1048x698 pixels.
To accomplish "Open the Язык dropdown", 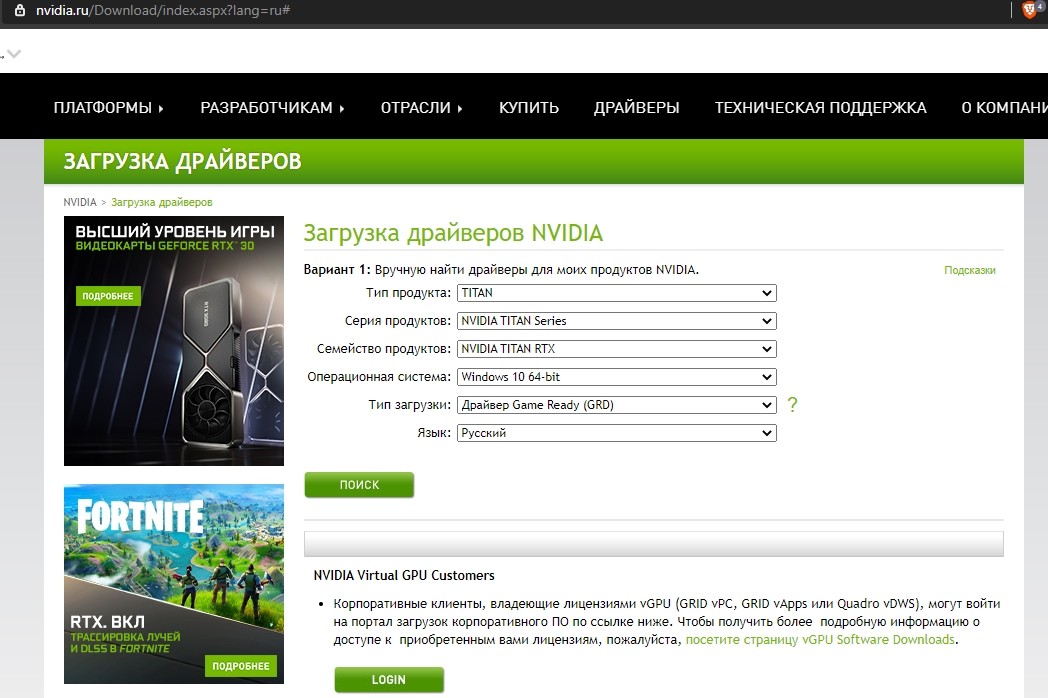I will 616,433.
